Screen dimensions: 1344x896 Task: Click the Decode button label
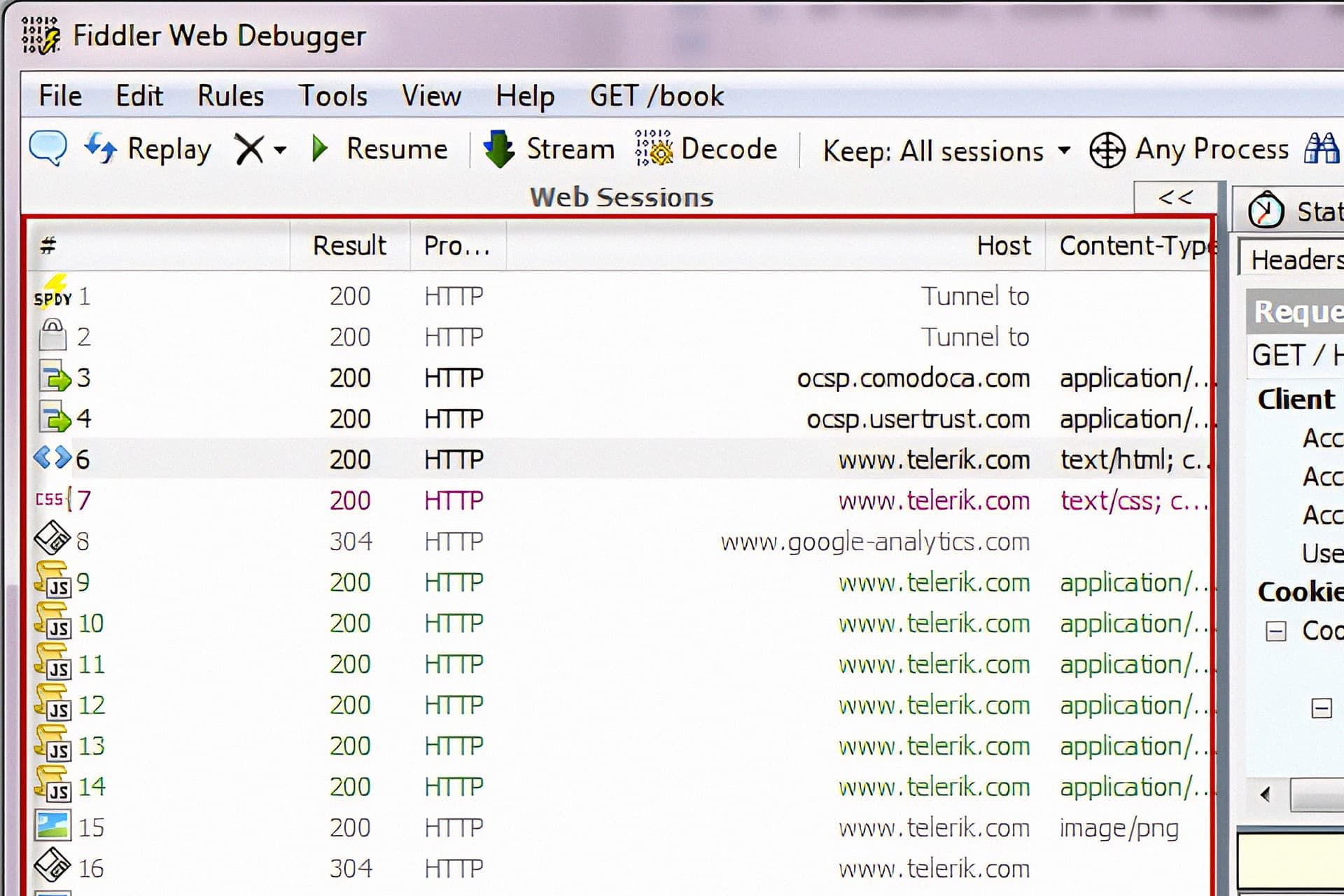pyautogui.click(x=729, y=149)
